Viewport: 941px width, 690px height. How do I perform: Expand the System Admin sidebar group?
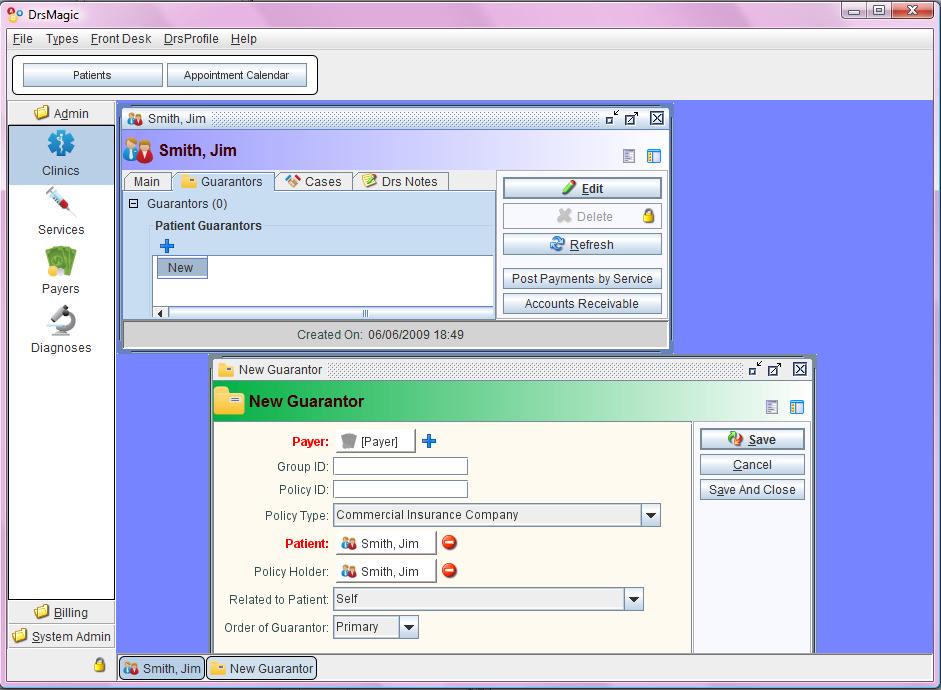click(x=61, y=636)
